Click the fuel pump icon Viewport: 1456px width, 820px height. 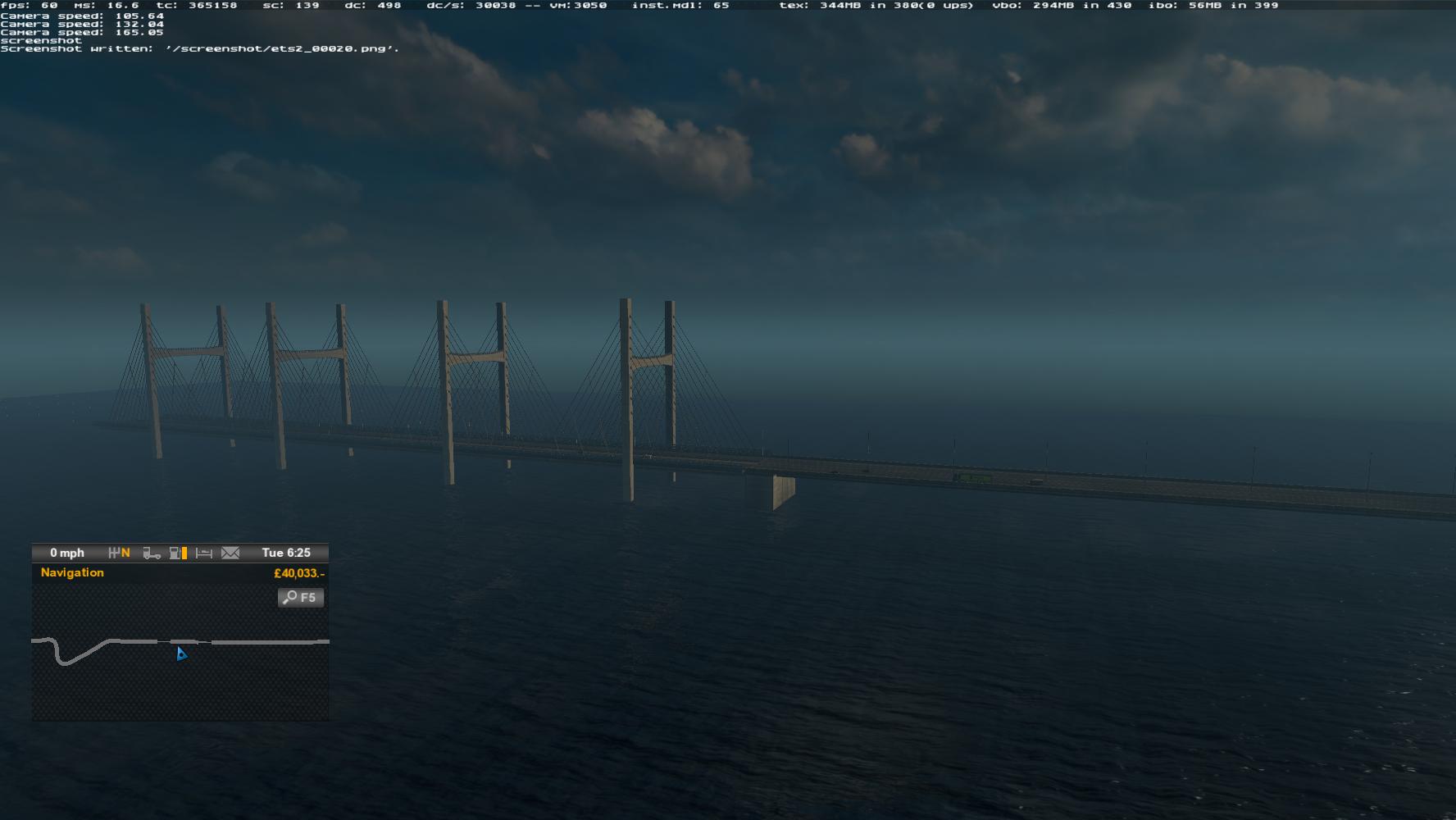point(175,553)
